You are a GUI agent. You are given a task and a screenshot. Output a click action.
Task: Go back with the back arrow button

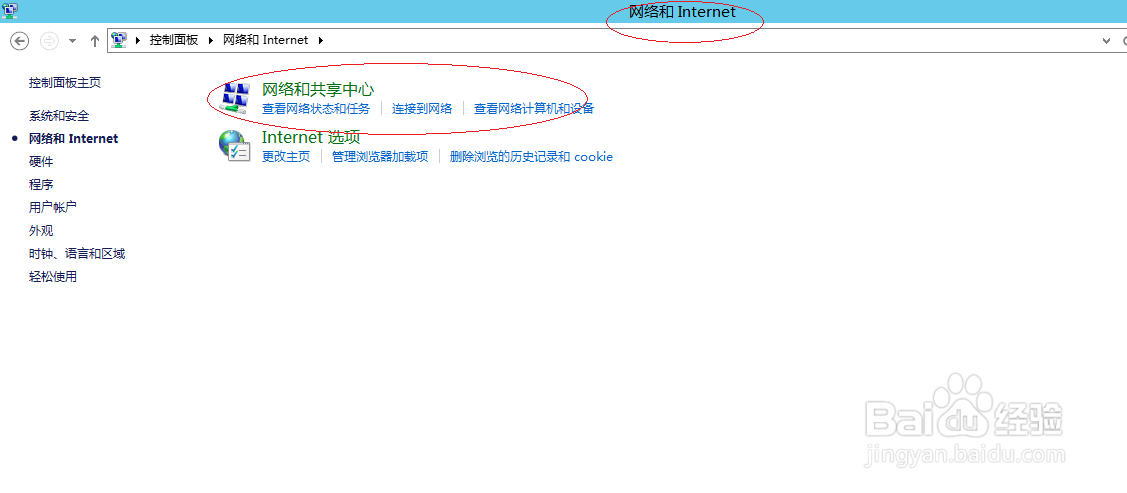click(x=19, y=41)
